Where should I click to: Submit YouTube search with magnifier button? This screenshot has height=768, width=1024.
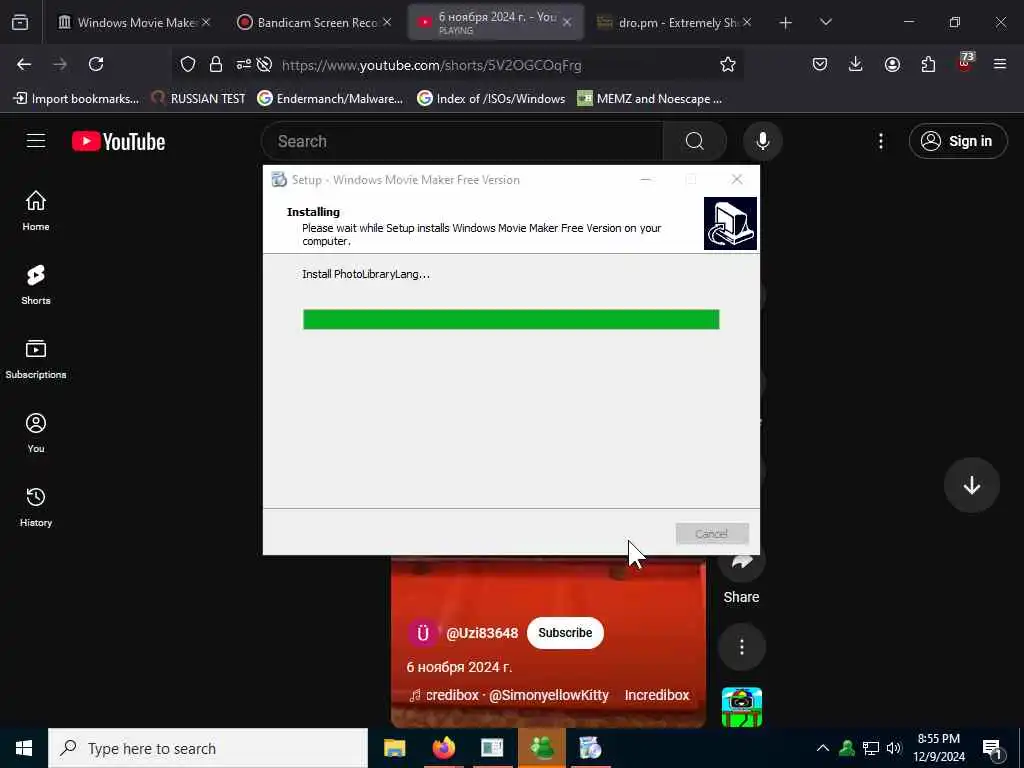pyautogui.click(x=694, y=141)
